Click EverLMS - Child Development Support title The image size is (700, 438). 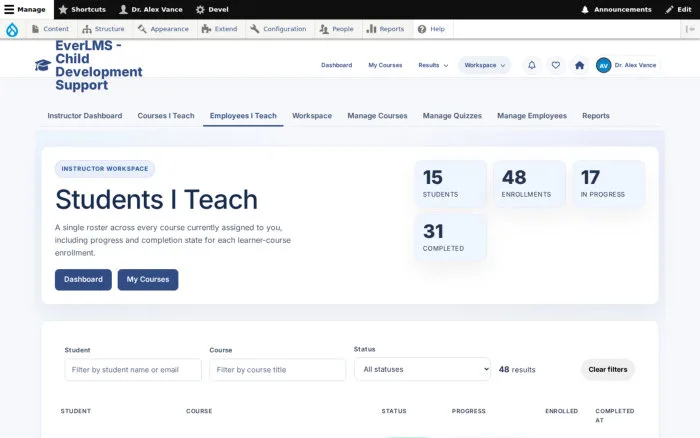99,65
